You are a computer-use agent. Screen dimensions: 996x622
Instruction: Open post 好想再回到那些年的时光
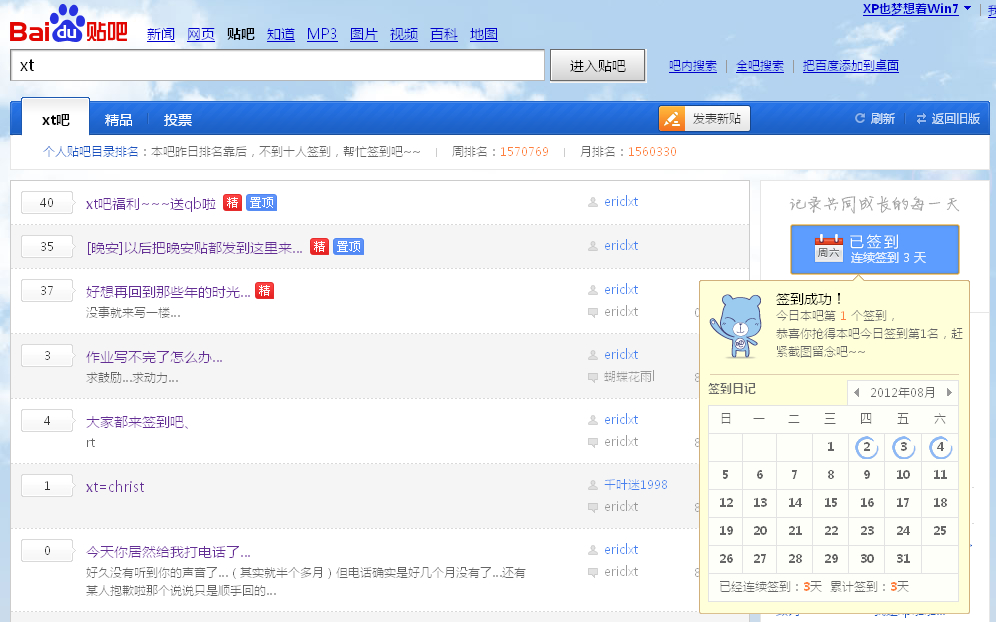[168, 292]
